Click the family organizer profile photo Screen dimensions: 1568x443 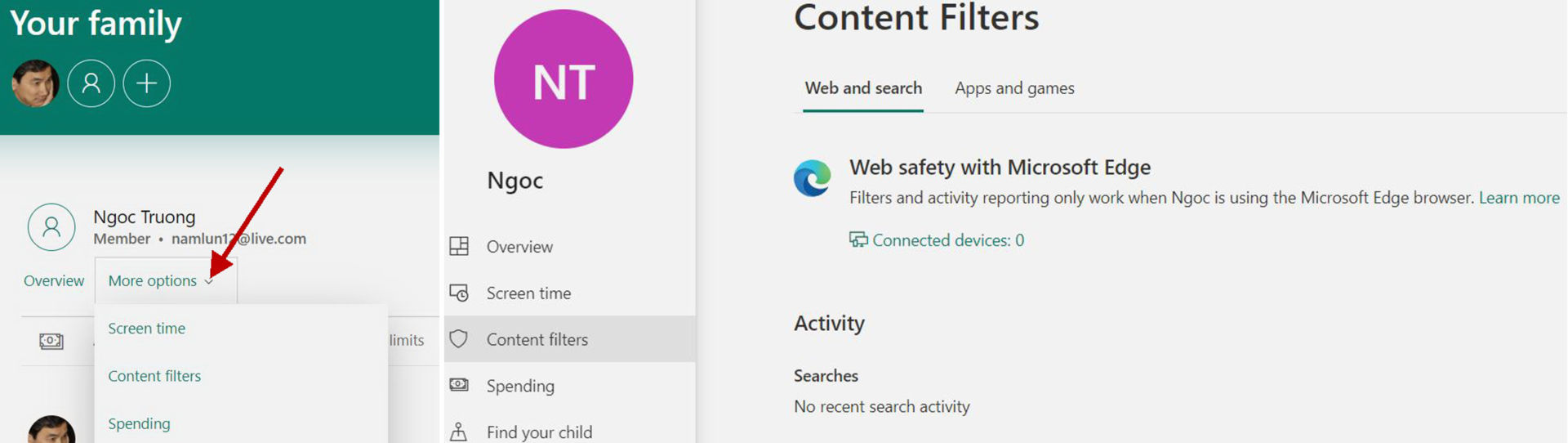[x=35, y=83]
